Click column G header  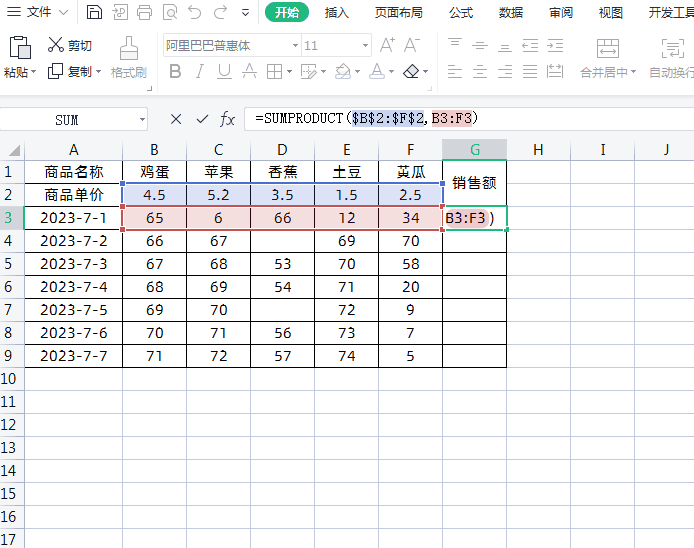[474, 150]
